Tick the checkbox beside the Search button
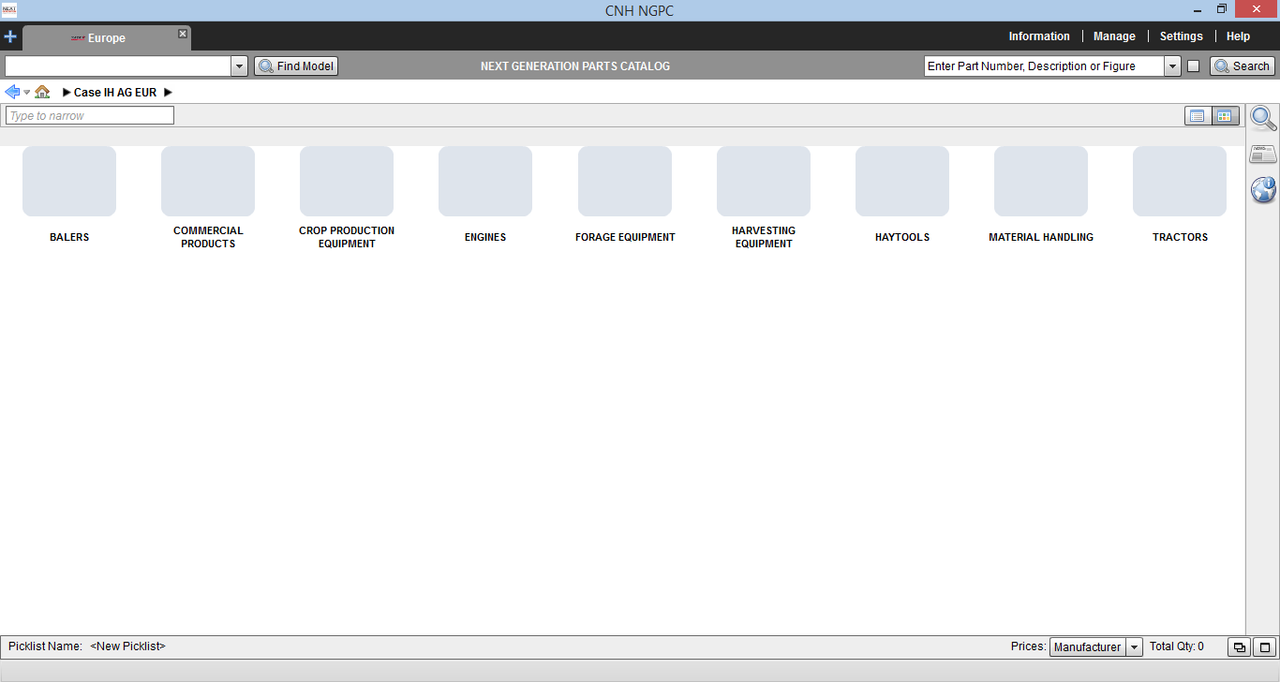This screenshot has width=1280, height=682. [1193, 66]
